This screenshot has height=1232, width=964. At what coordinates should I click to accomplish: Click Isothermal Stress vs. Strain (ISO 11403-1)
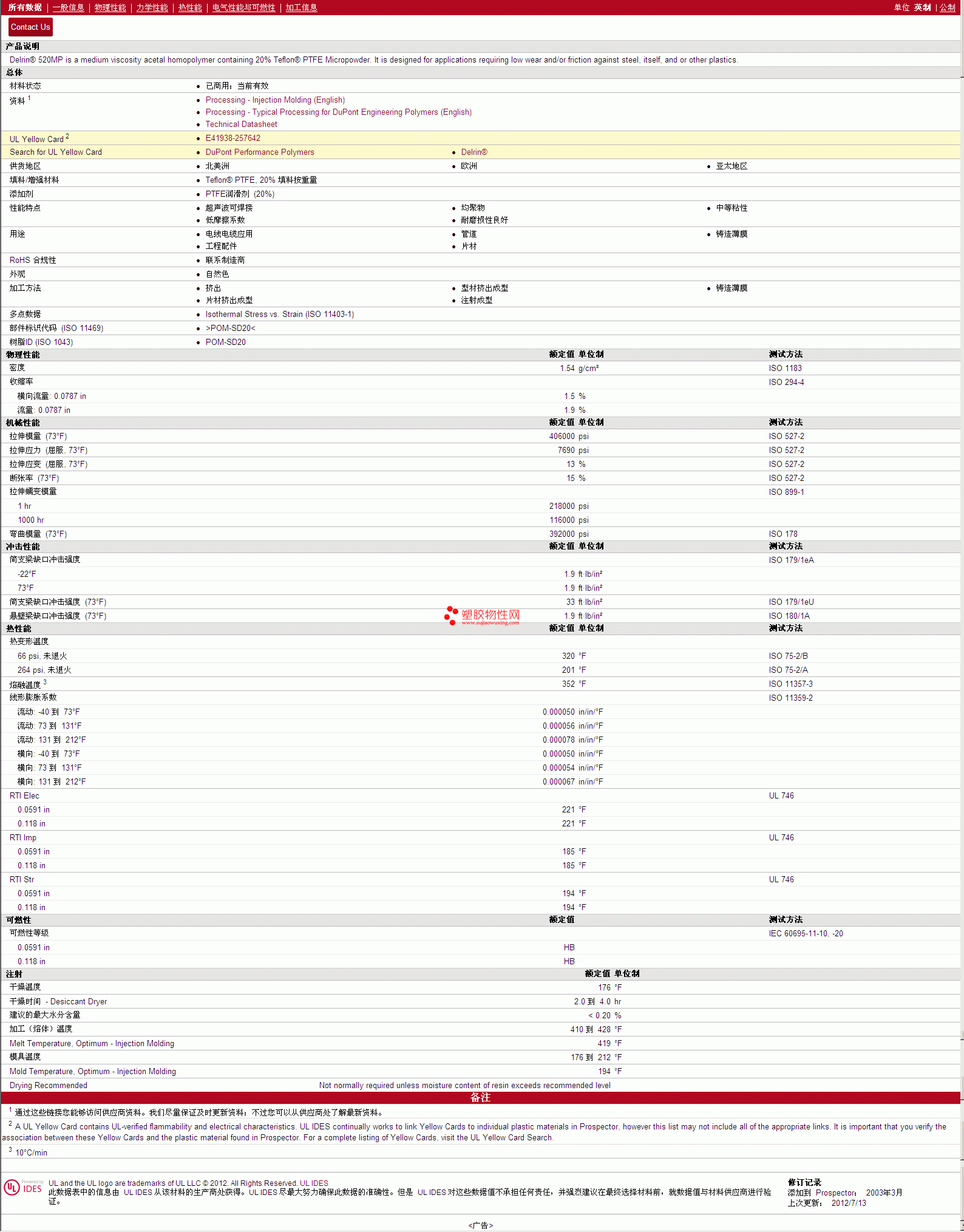pyautogui.click(x=280, y=315)
